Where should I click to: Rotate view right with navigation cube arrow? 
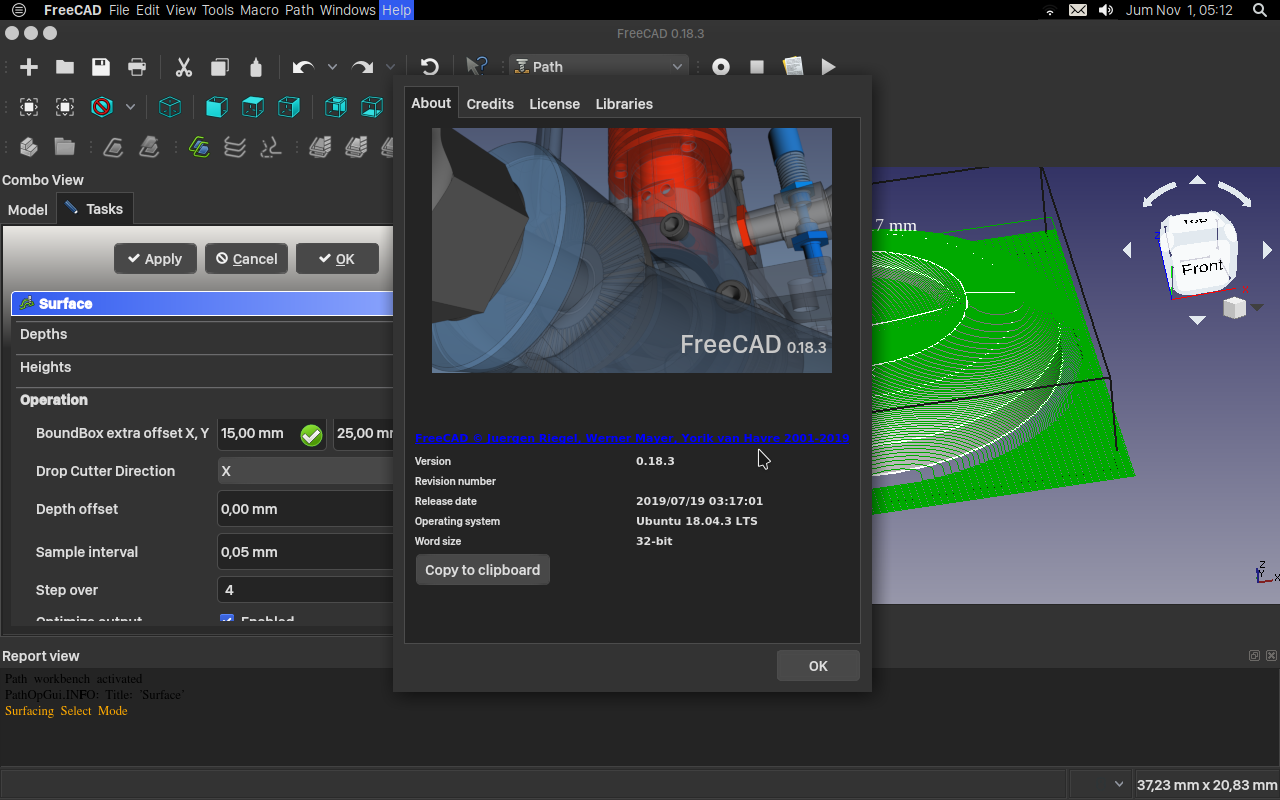(1267, 250)
